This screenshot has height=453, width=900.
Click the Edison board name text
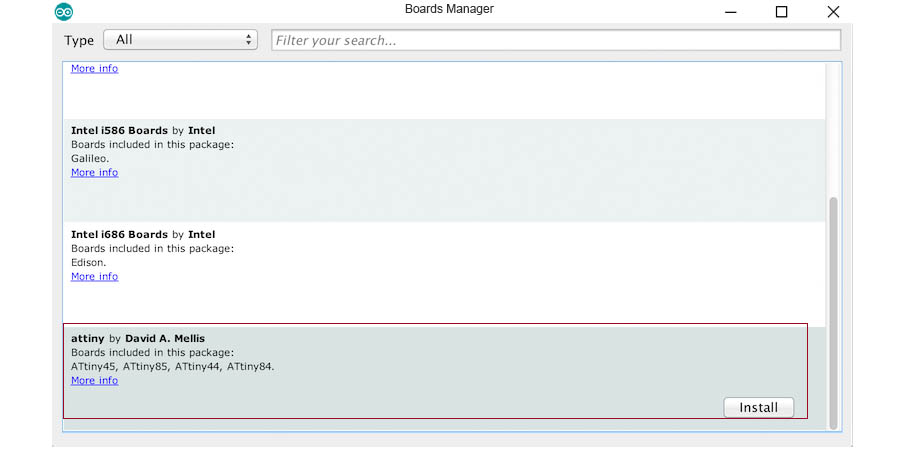point(88,262)
